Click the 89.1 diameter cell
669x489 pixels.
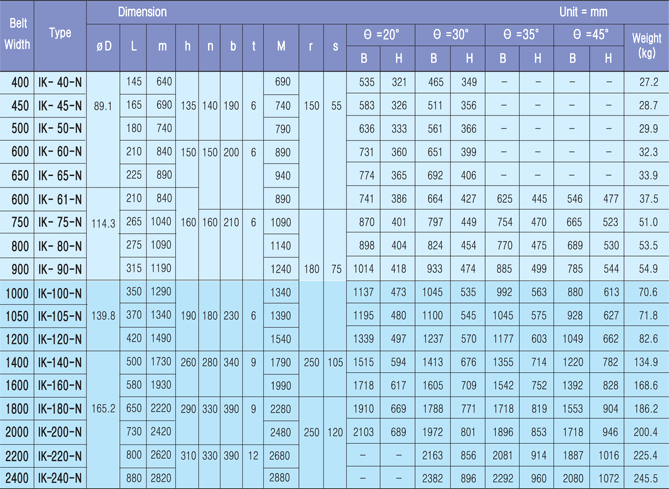point(104,104)
